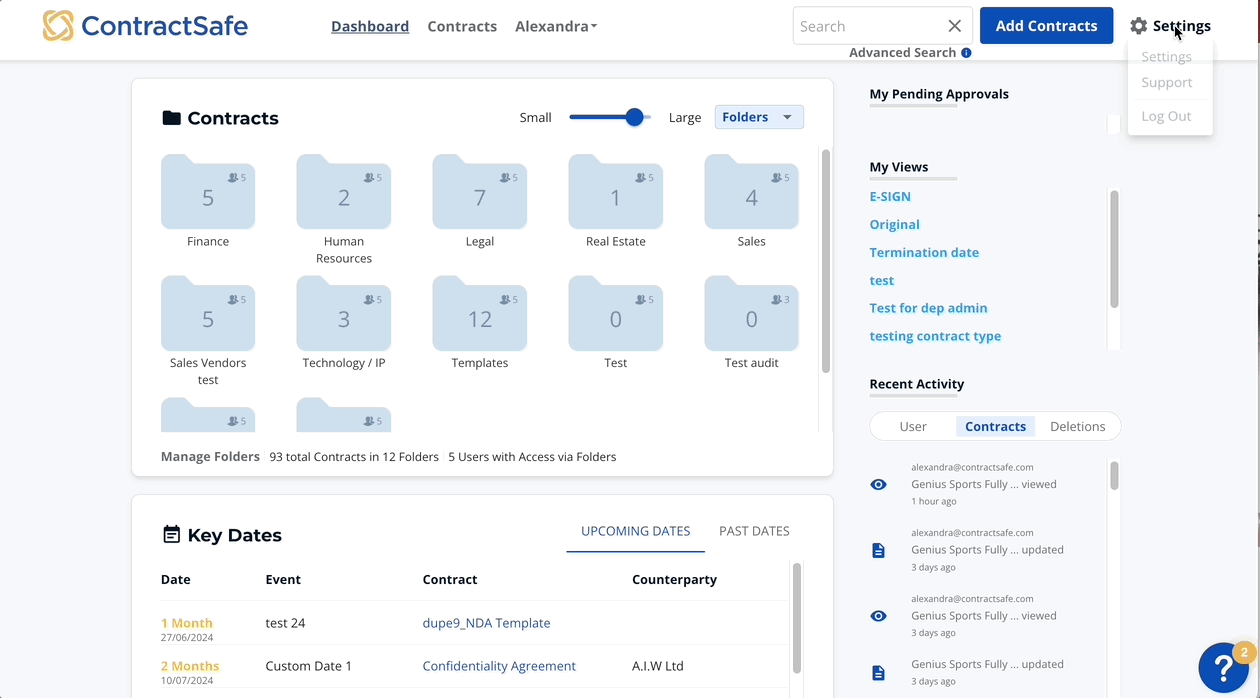Open the Finance folder
The image size is (1260, 698).
coord(208,192)
